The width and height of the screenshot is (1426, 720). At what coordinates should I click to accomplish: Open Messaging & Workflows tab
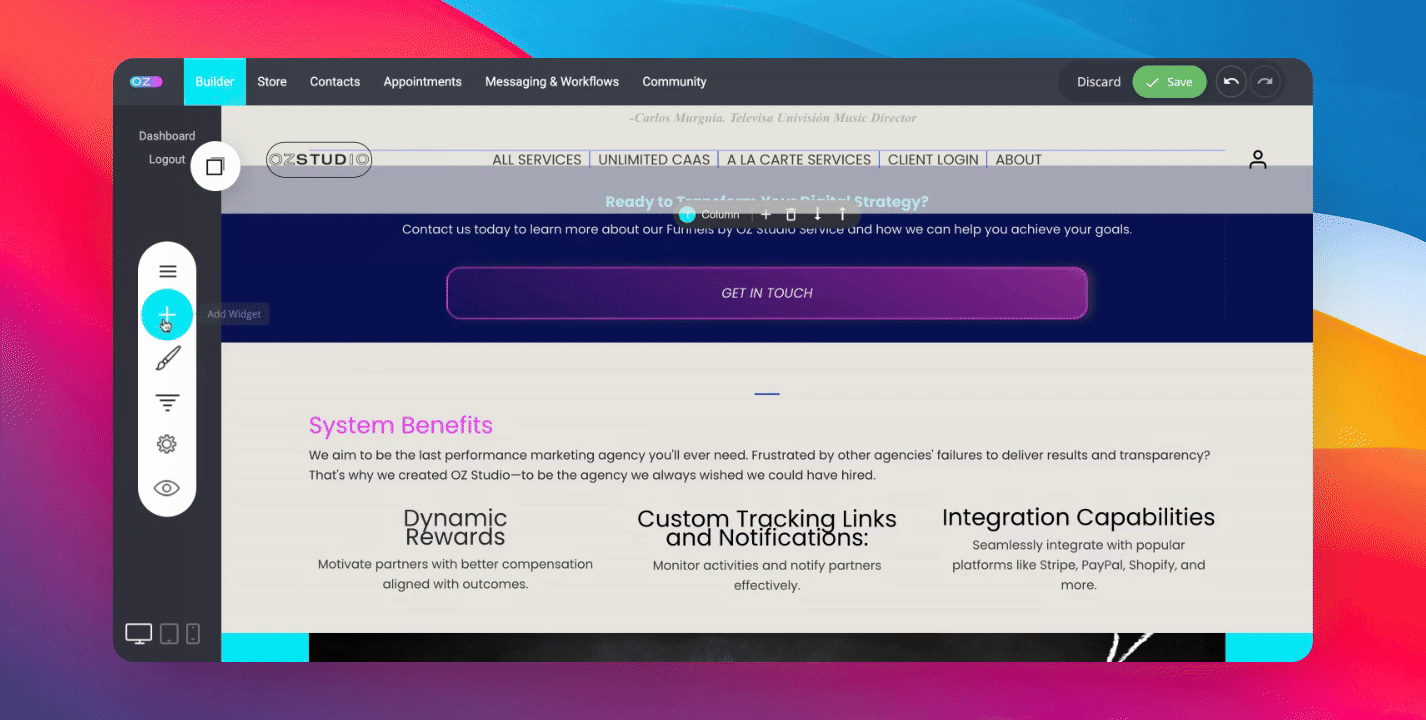[x=552, y=82]
